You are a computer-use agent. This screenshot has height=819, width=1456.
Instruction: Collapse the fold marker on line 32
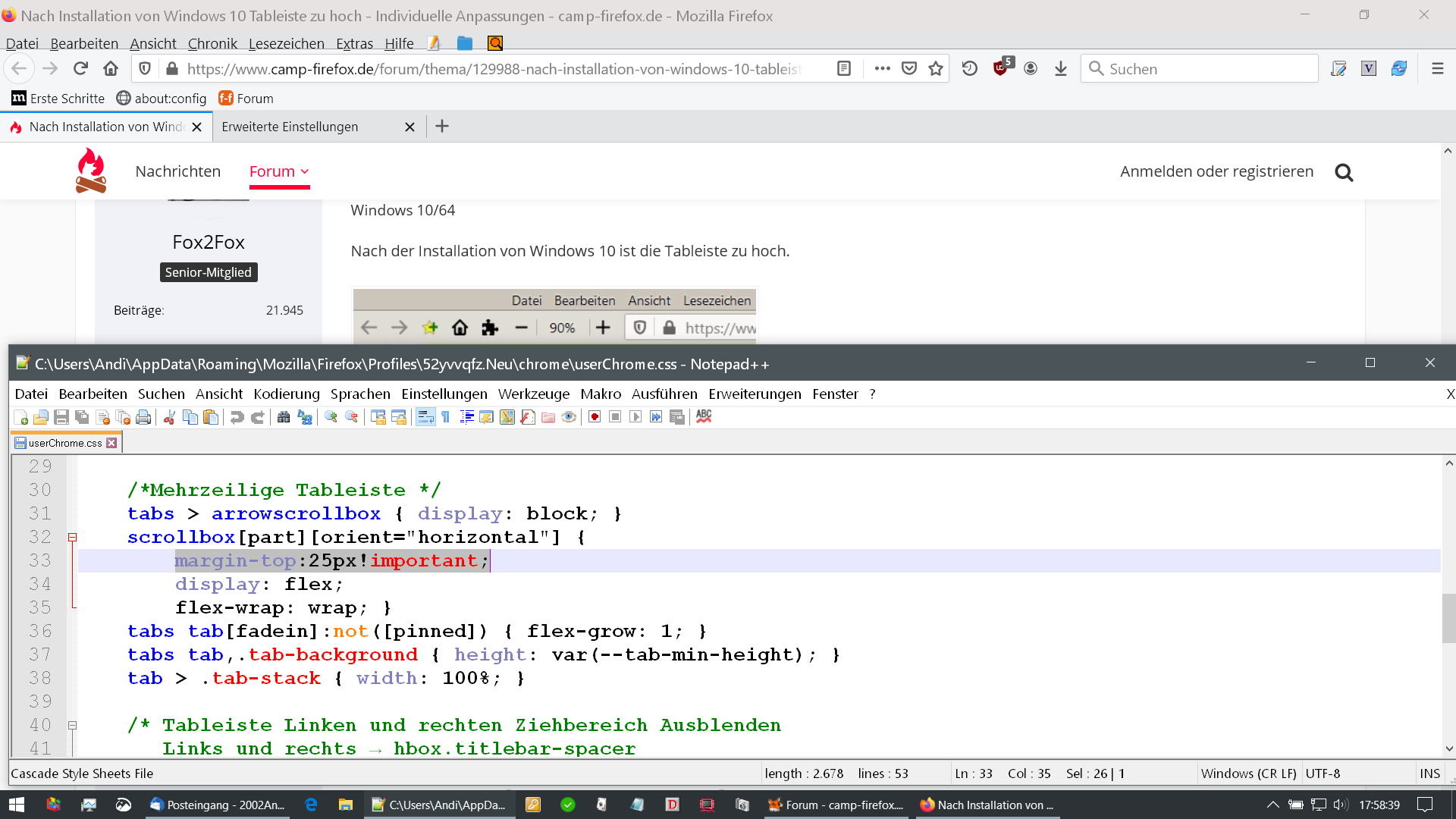tap(73, 537)
